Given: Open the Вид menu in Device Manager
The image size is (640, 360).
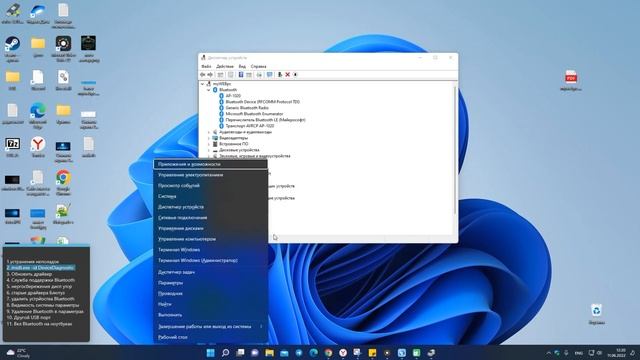Looking at the screenshot, I should [242, 66].
